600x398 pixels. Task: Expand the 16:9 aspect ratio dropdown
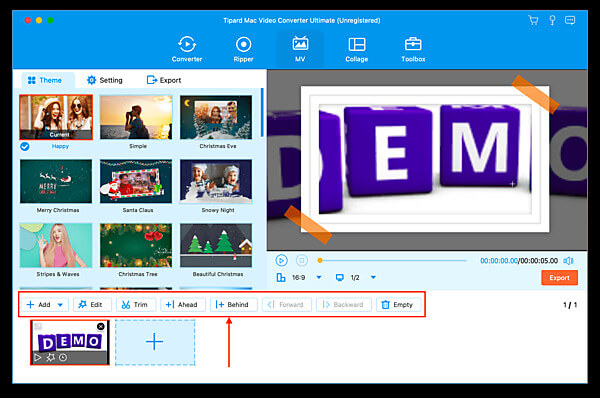(319, 277)
